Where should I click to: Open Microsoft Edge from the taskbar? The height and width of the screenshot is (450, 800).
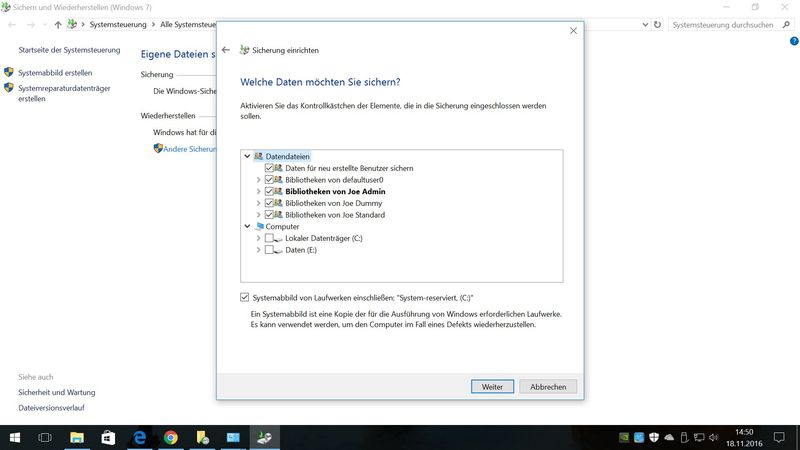(139, 438)
